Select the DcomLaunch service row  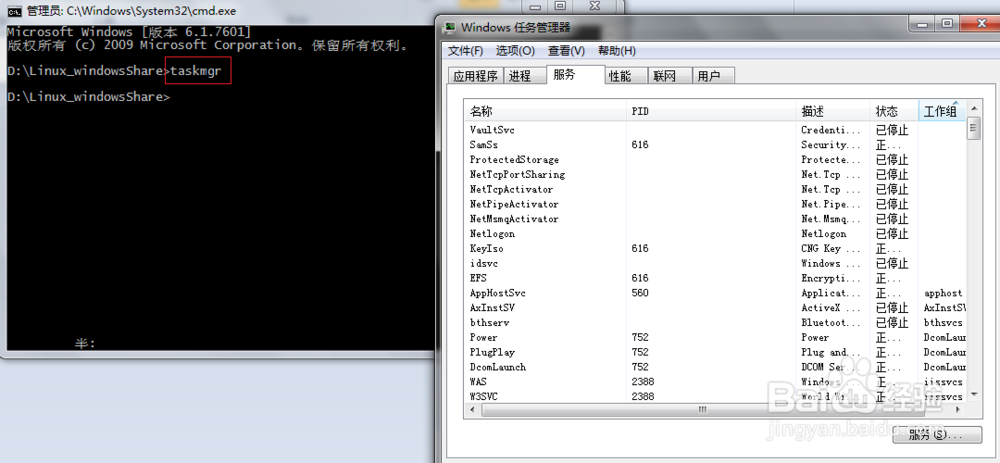(716, 367)
